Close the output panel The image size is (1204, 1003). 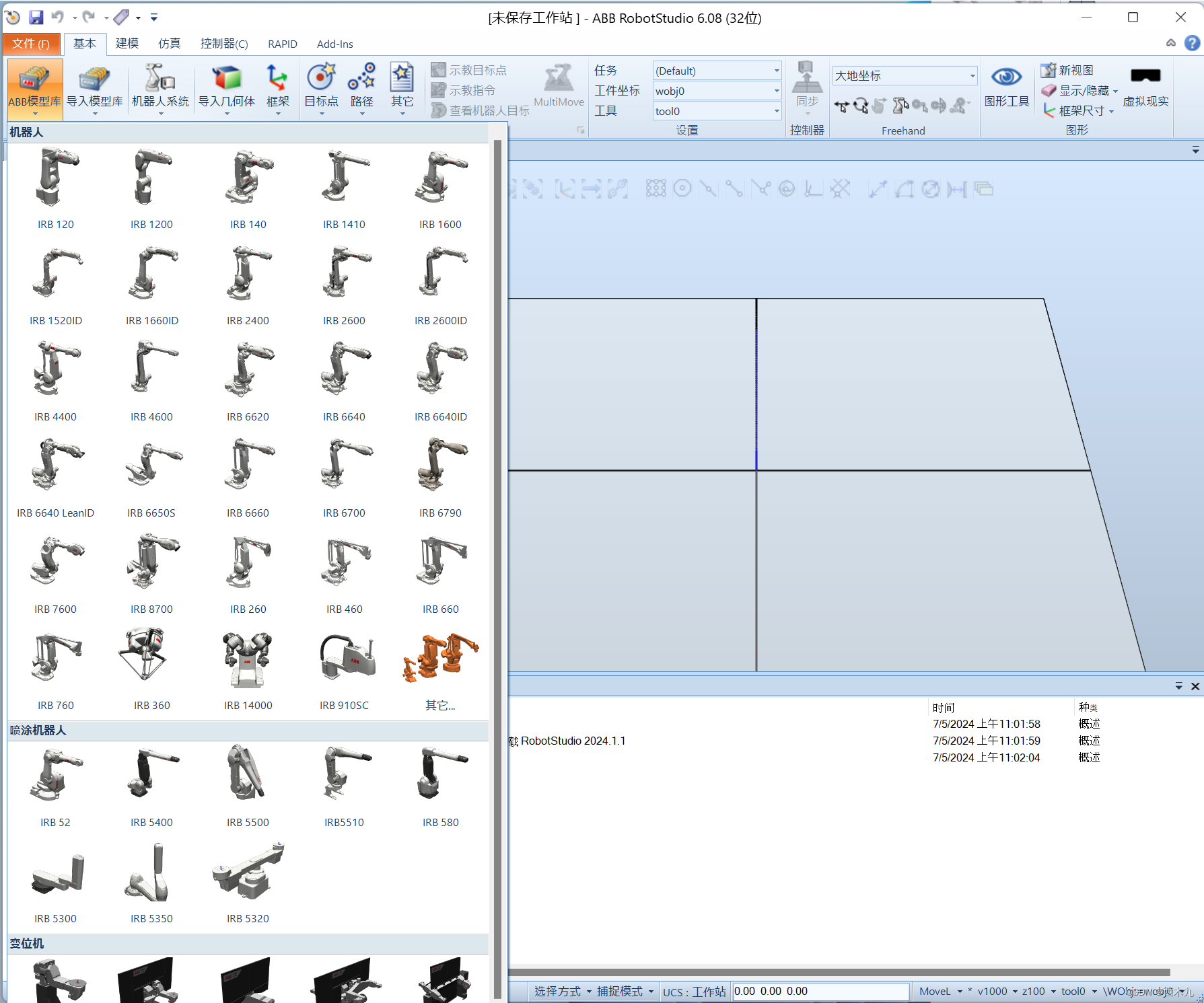point(1195,686)
